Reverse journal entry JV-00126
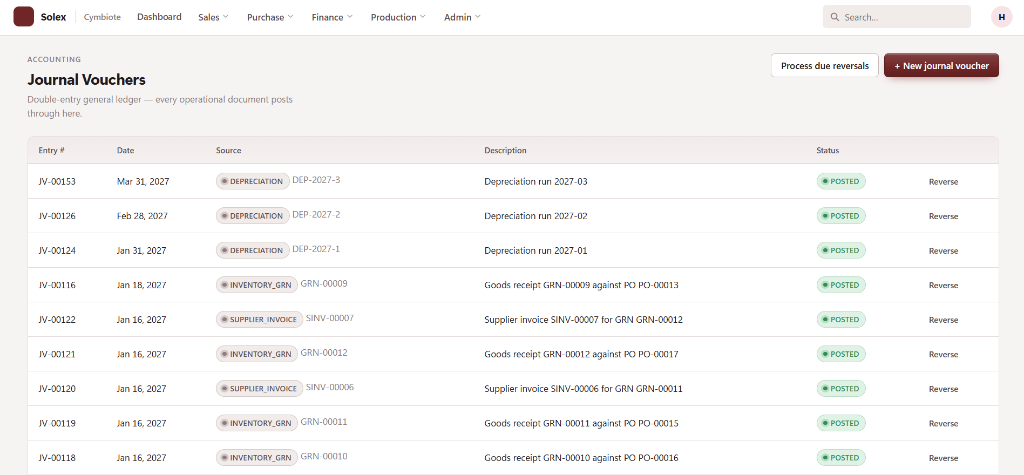The height and width of the screenshot is (475, 1024). (943, 216)
